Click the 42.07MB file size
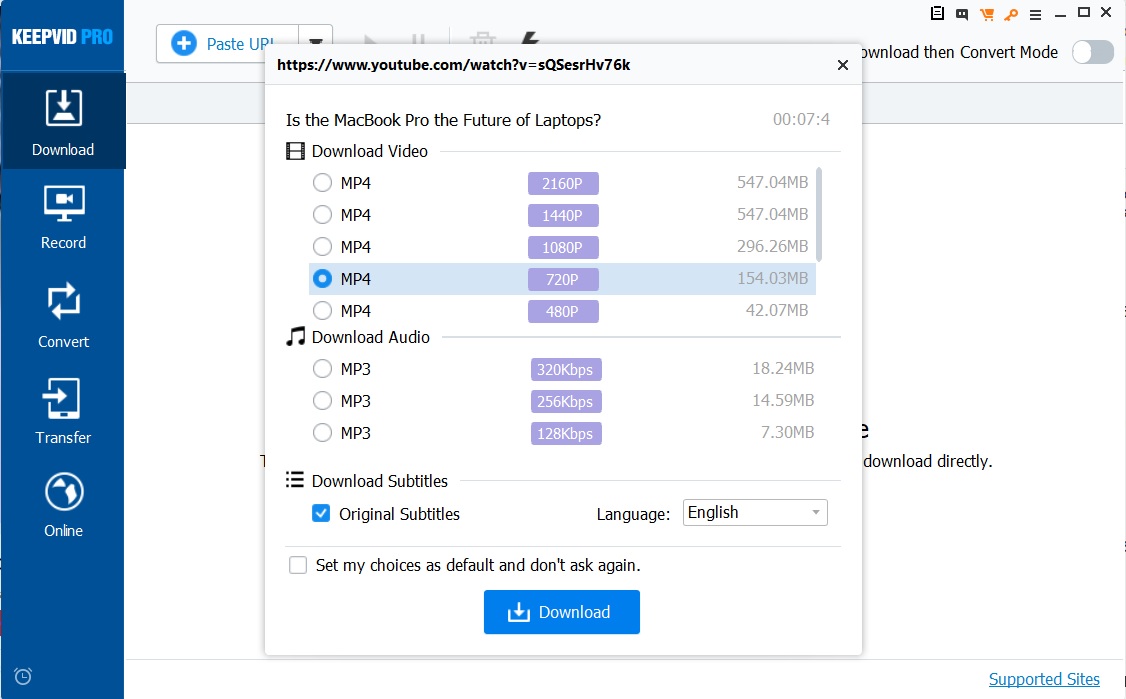1126x699 pixels. click(x=777, y=310)
